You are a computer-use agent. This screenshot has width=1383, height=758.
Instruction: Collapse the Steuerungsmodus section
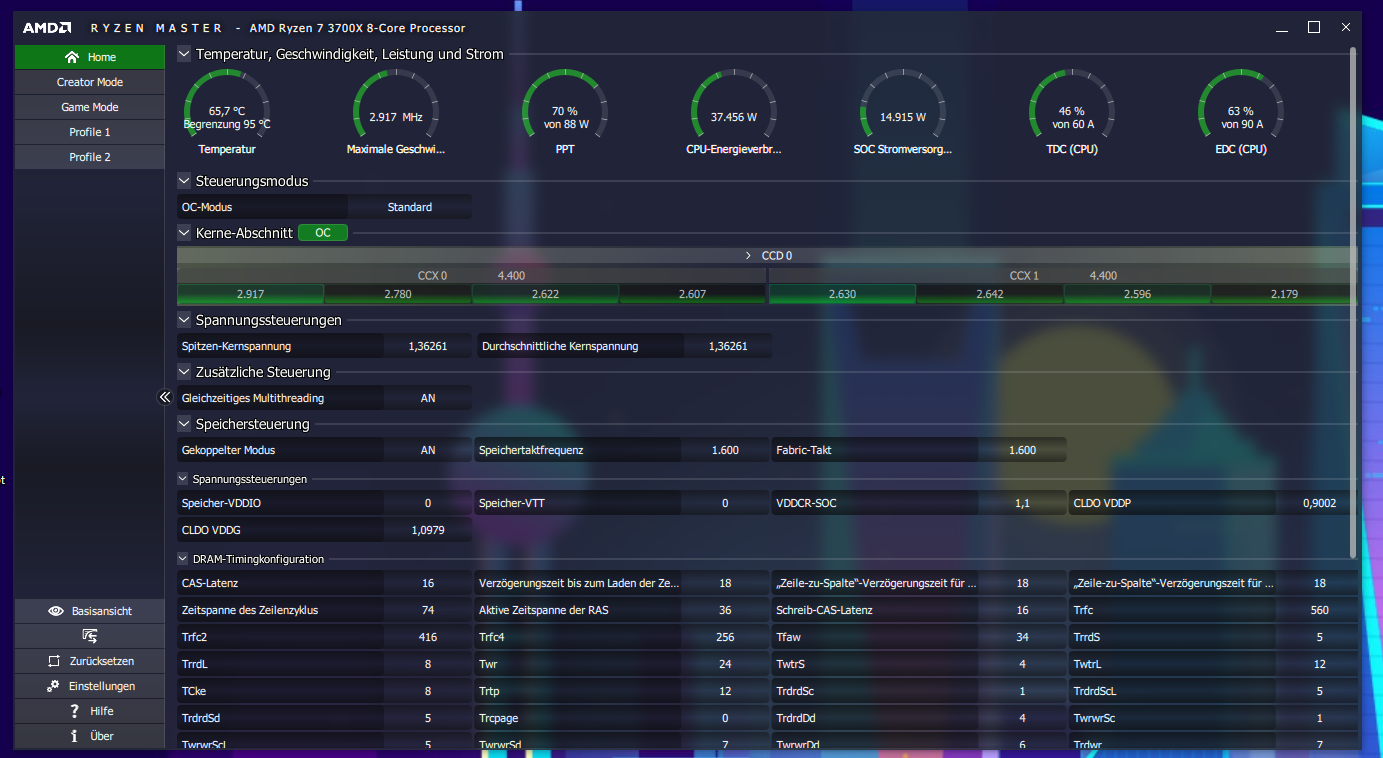[184, 181]
